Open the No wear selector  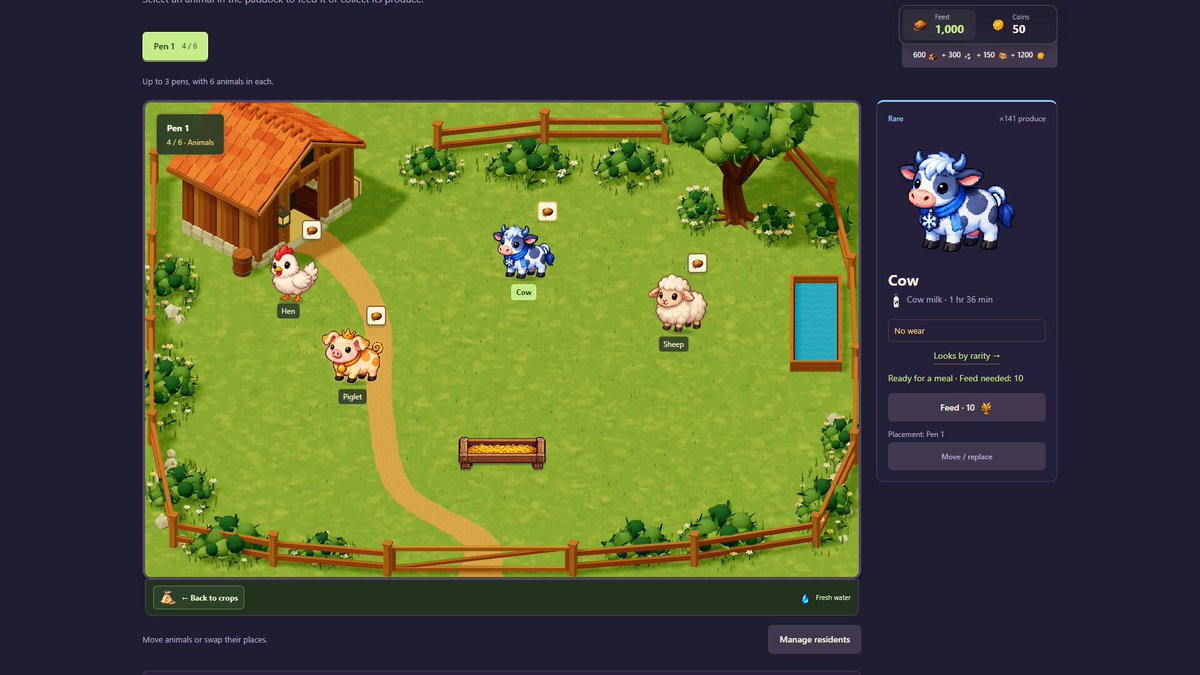966,331
